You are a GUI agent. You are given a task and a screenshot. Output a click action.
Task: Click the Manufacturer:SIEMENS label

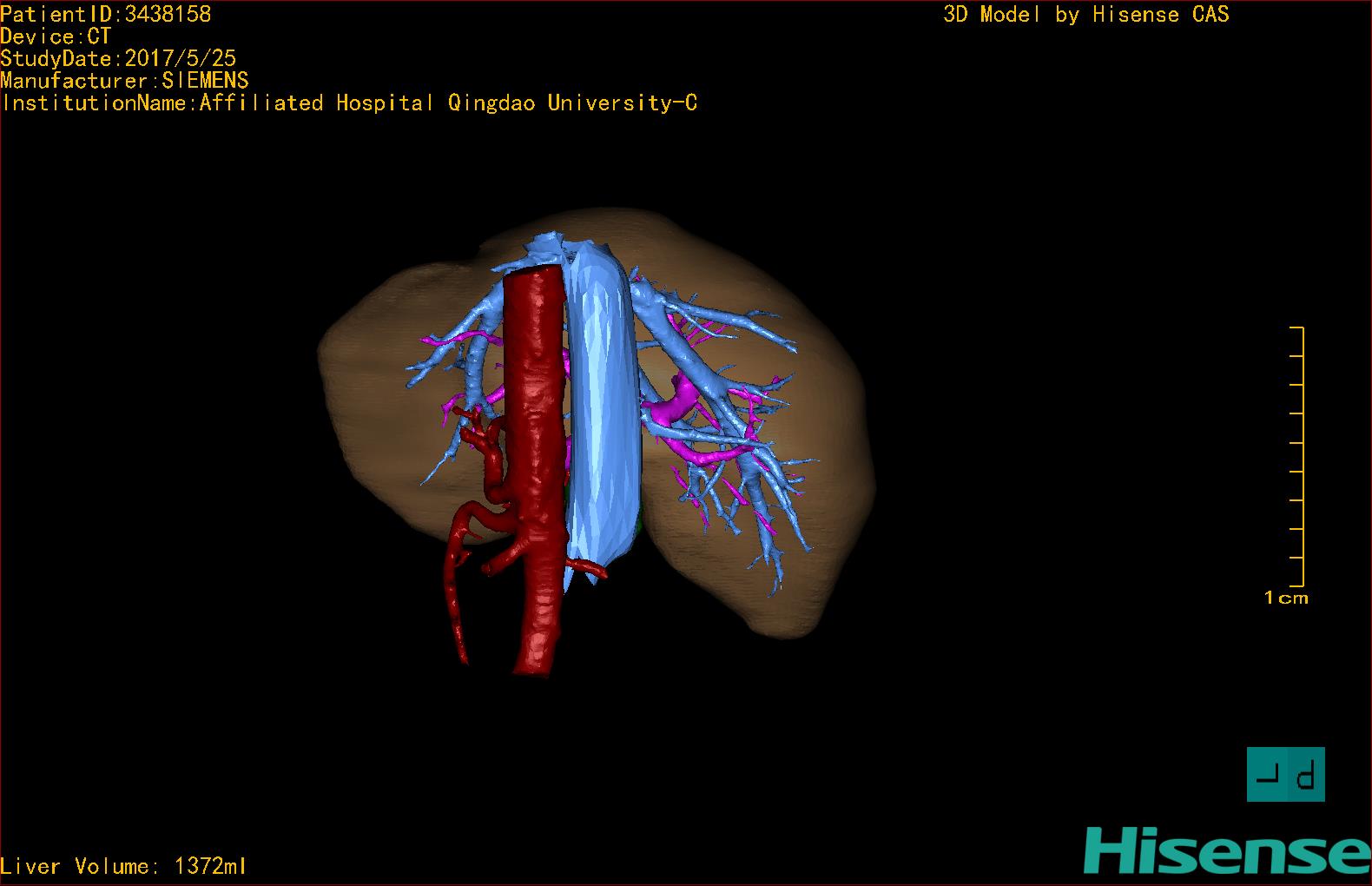click(124, 81)
